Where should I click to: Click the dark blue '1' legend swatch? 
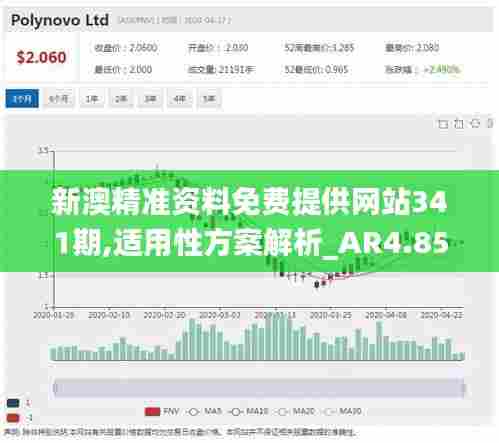coord(13,403)
